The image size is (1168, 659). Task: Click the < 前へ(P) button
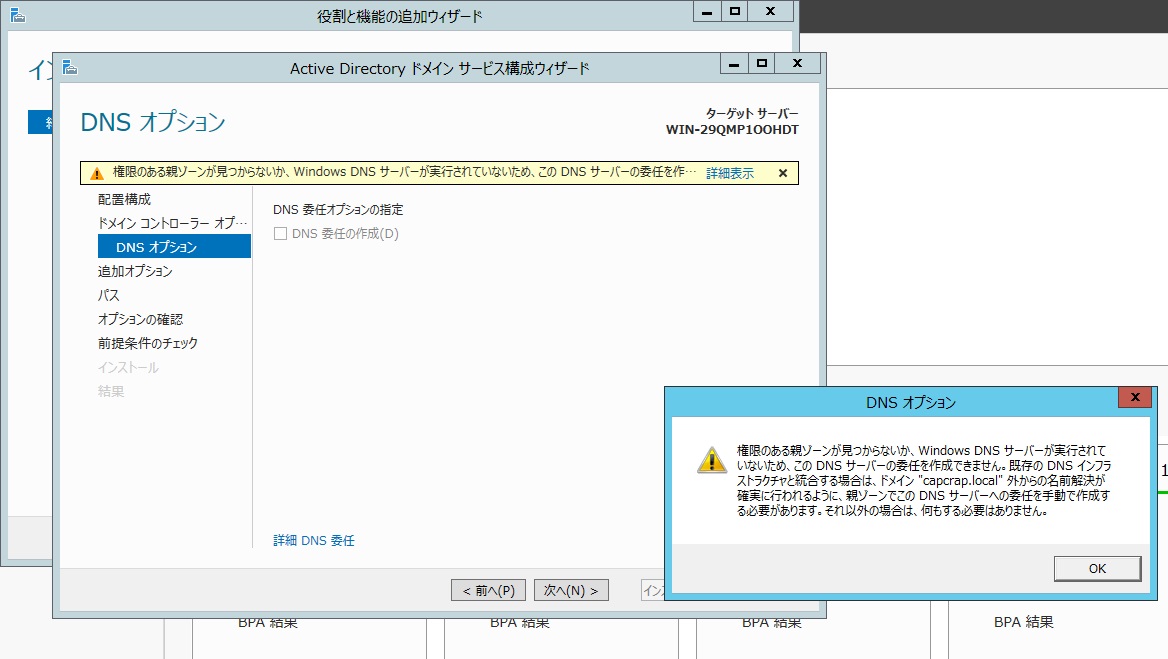point(489,590)
